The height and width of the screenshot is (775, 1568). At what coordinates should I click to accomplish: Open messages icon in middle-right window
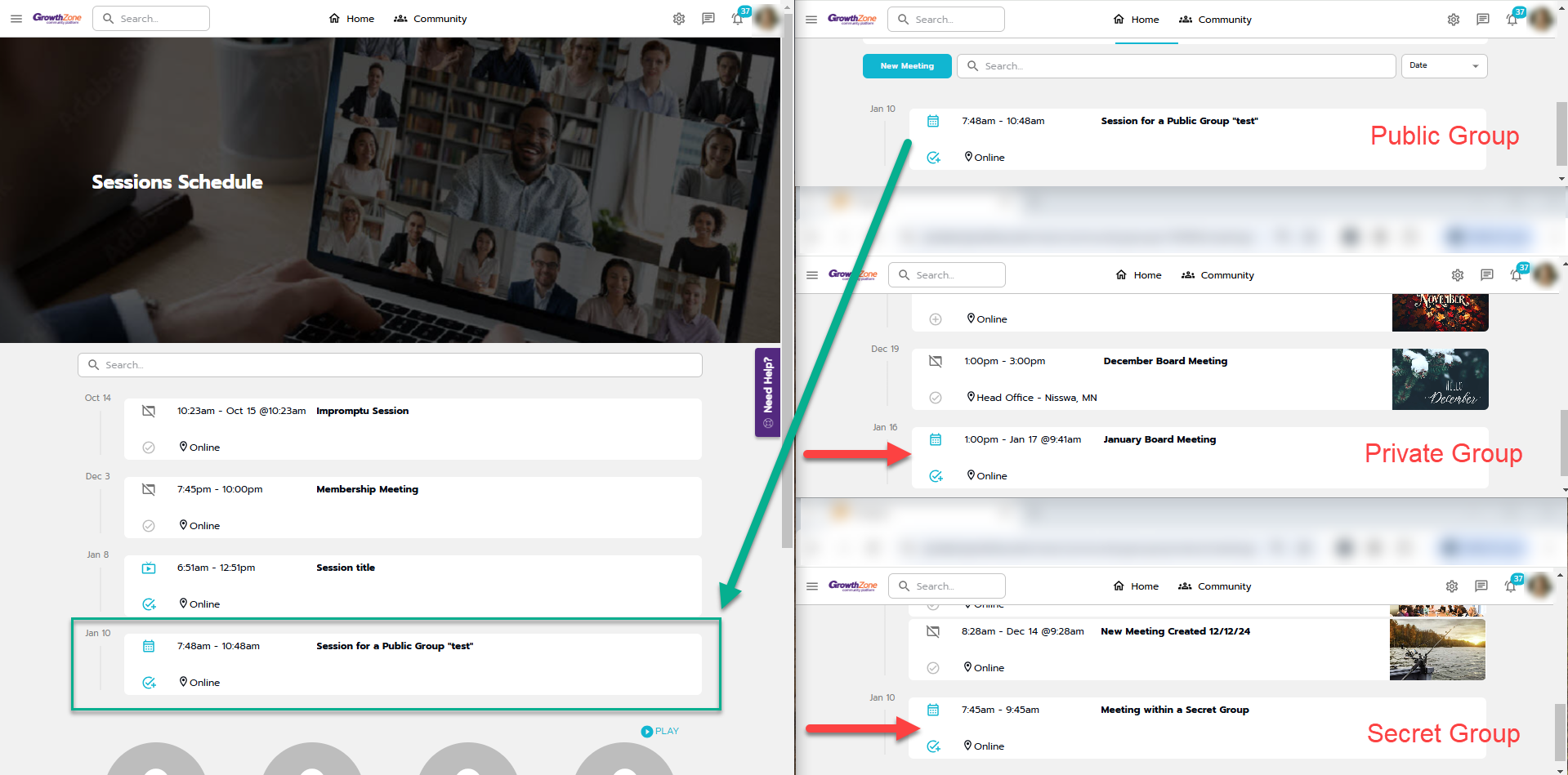[x=1487, y=275]
